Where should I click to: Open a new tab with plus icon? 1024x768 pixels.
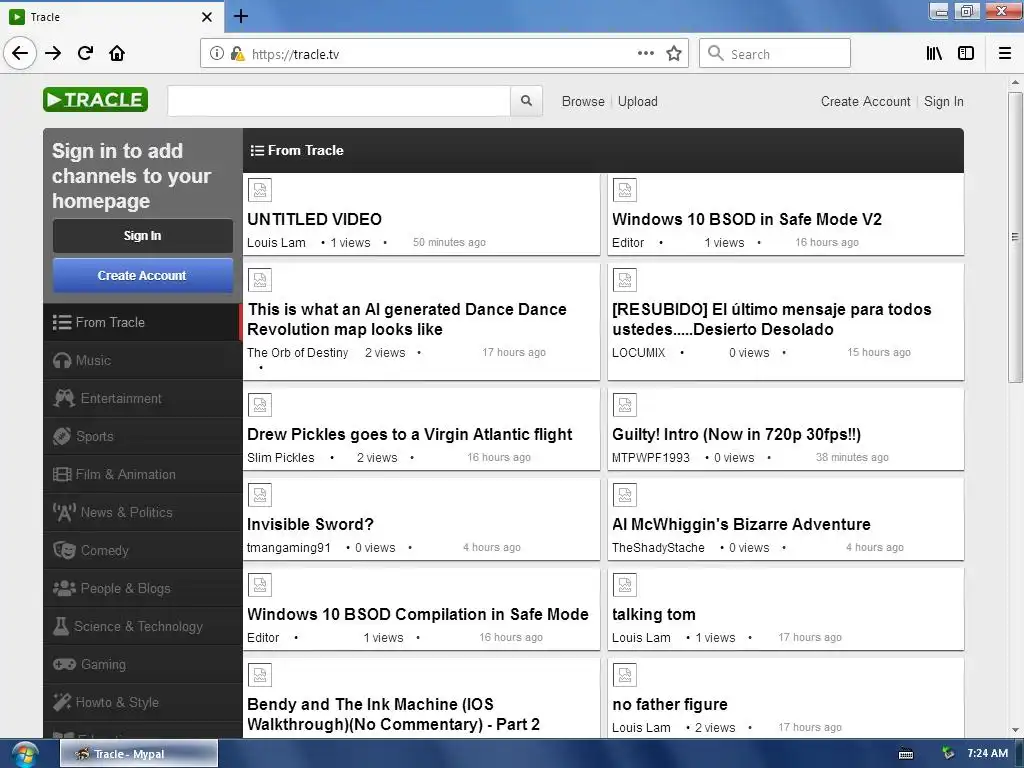pyautogui.click(x=240, y=16)
